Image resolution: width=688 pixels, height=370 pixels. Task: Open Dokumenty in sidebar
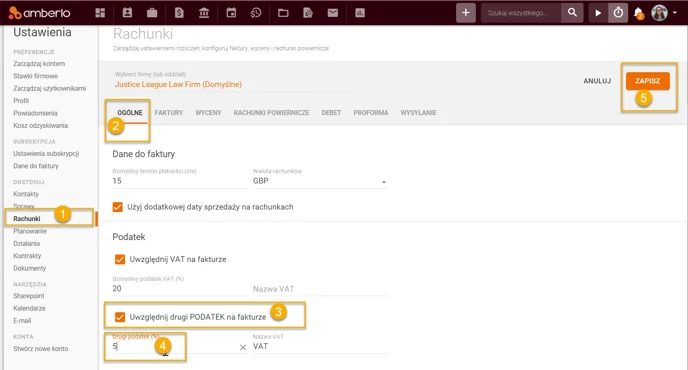(29, 268)
